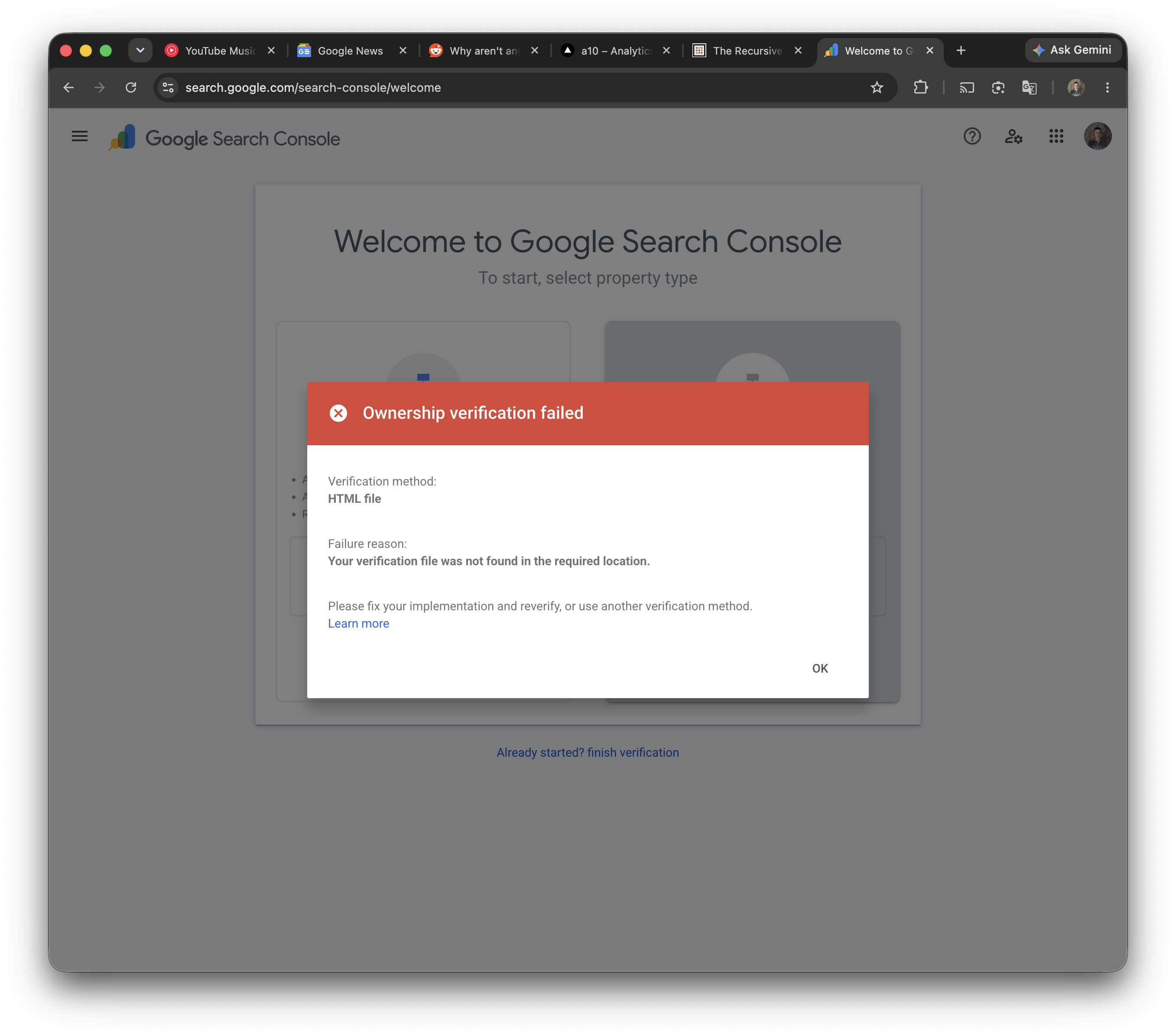
Task: Close The Recursive tab
Action: pyautogui.click(x=798, y=51)
